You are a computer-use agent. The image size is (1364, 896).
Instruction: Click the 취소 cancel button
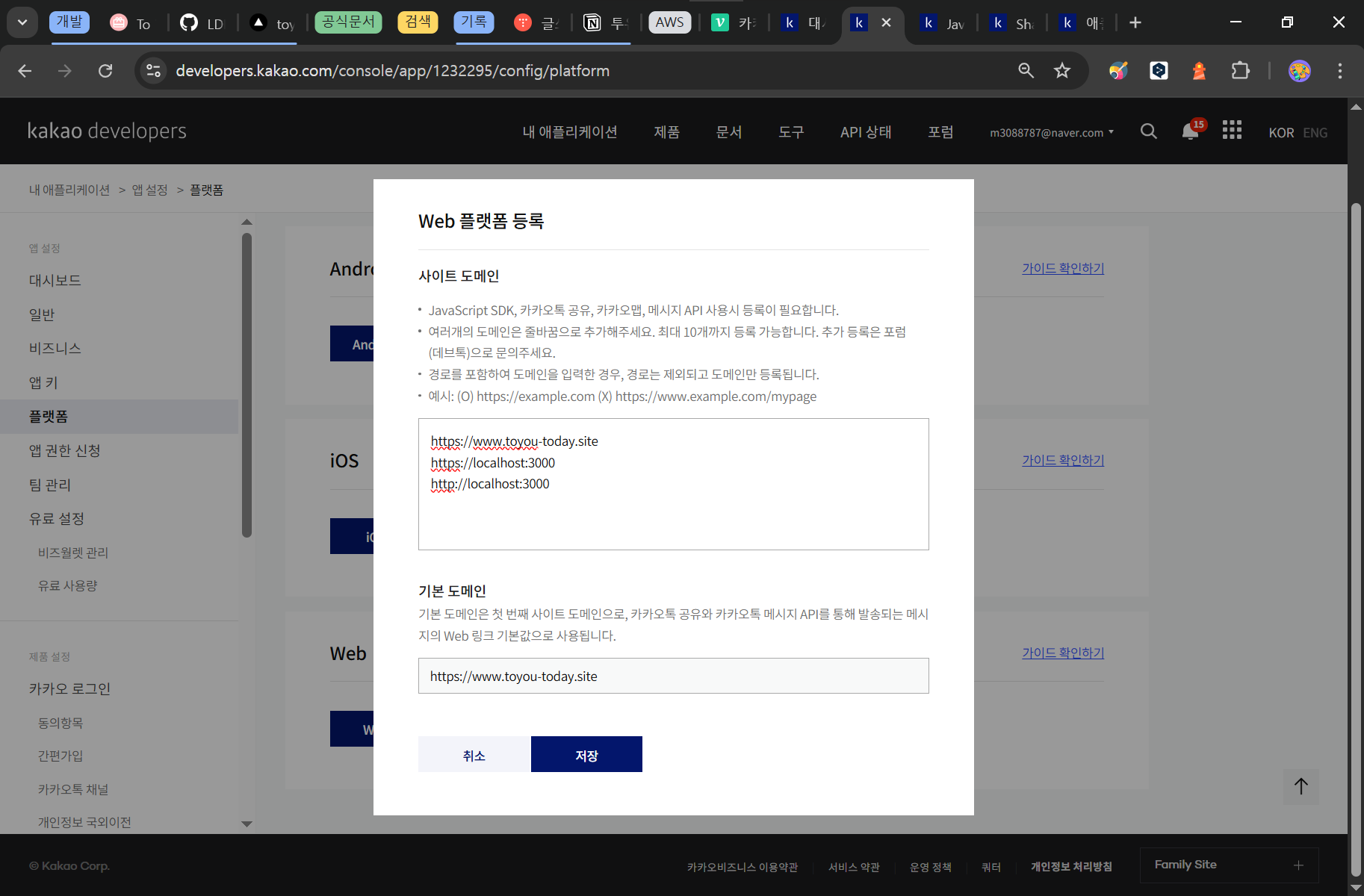[x=474, y=754]
